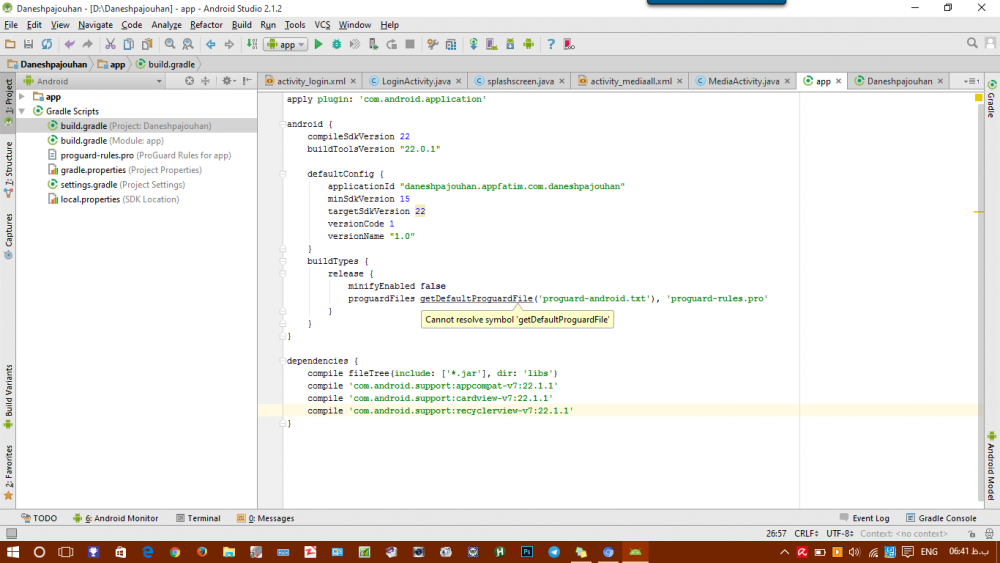Open the app run configuration dropdown

pyautogui.click(x=285, y=44)
